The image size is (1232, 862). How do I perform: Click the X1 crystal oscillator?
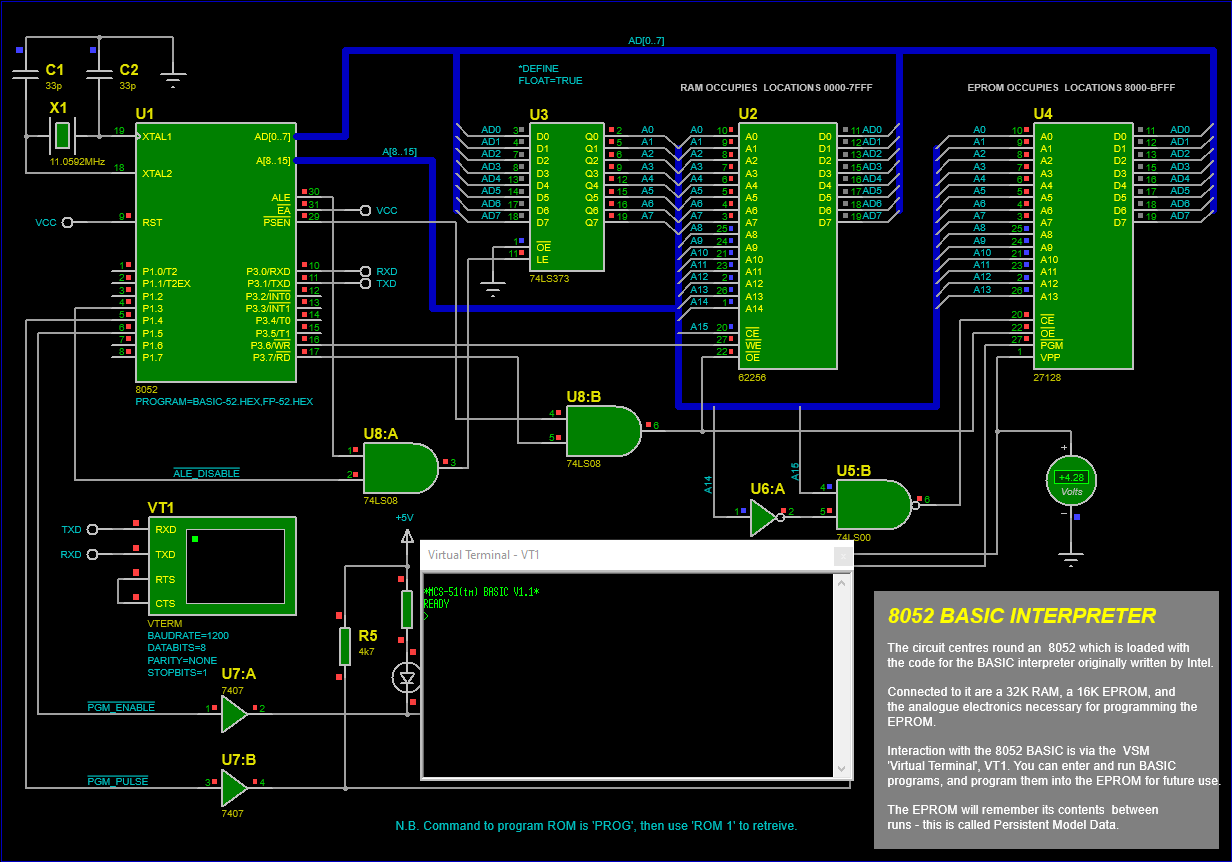point(62,134)
